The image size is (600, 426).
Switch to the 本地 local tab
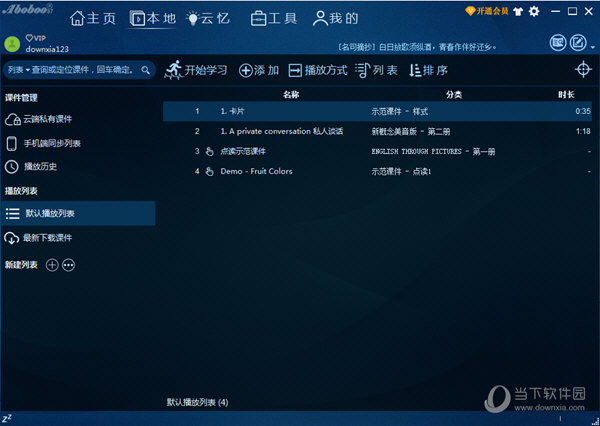tap(153, 18)
